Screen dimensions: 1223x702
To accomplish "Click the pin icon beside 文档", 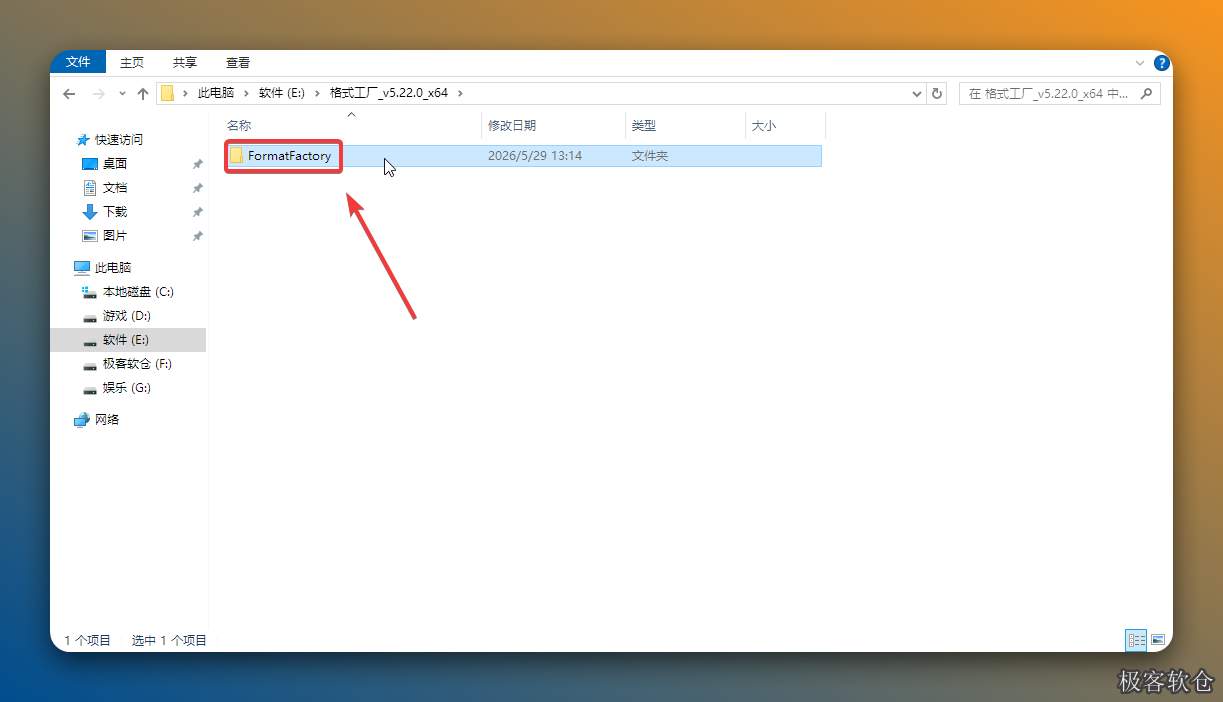I will click(x=197, y=188).
